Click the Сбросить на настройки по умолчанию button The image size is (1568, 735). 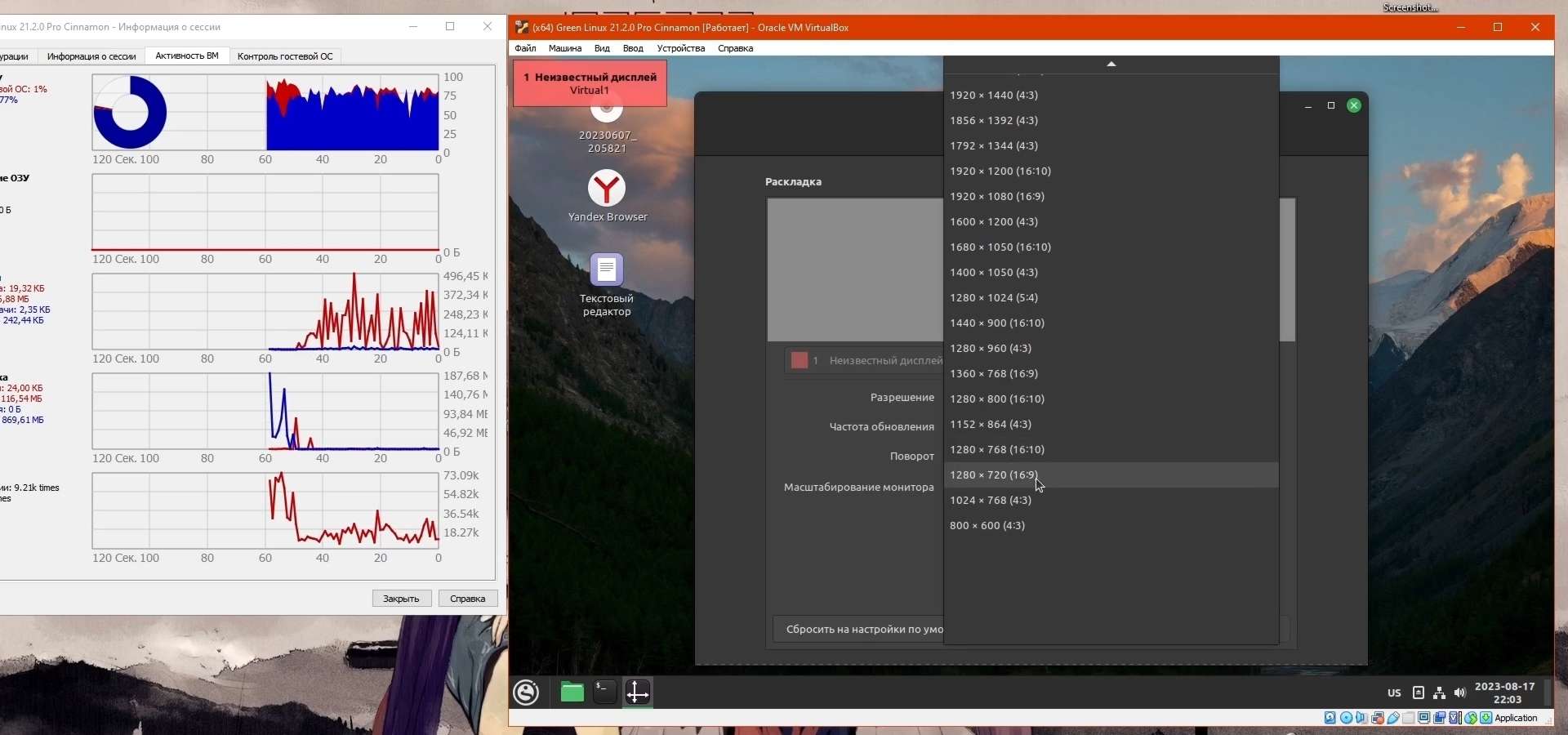tap(858, 630)
